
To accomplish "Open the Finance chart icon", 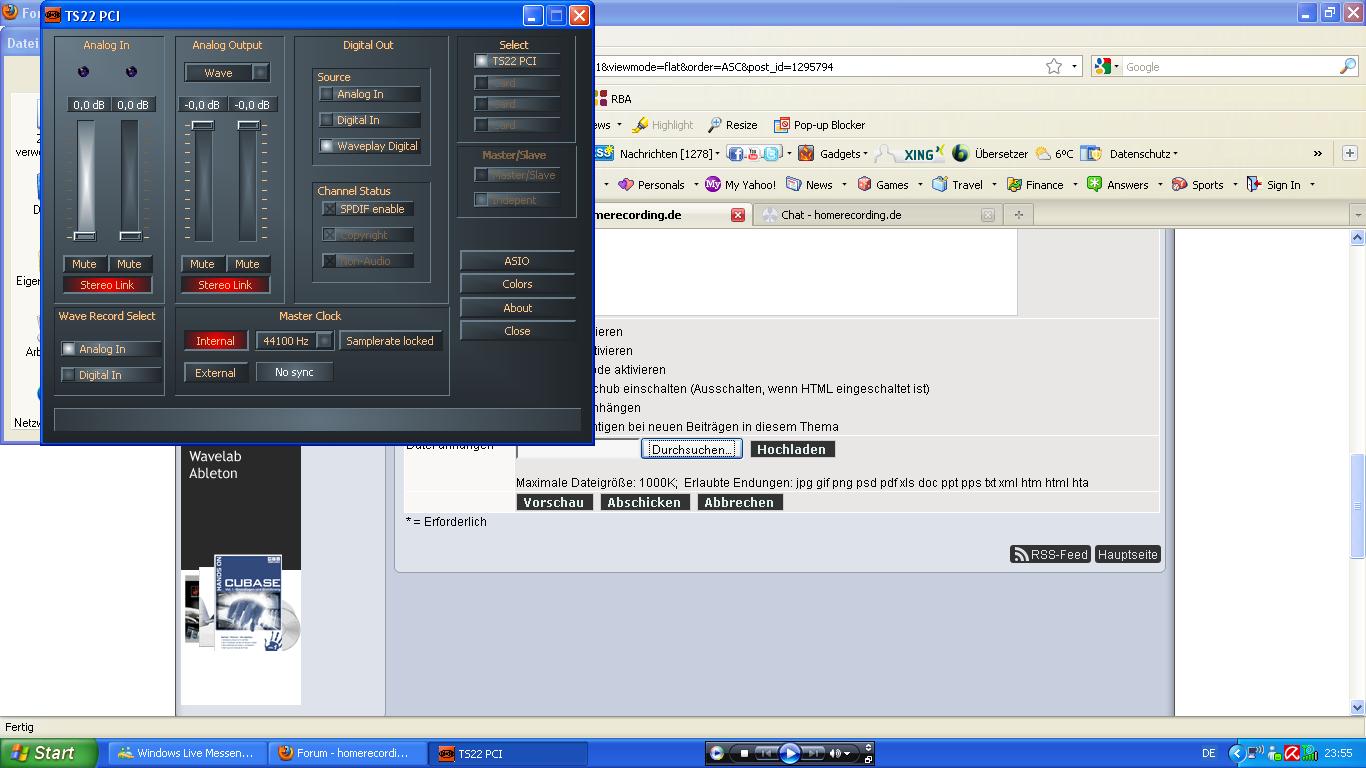I will pos(1014,184).
